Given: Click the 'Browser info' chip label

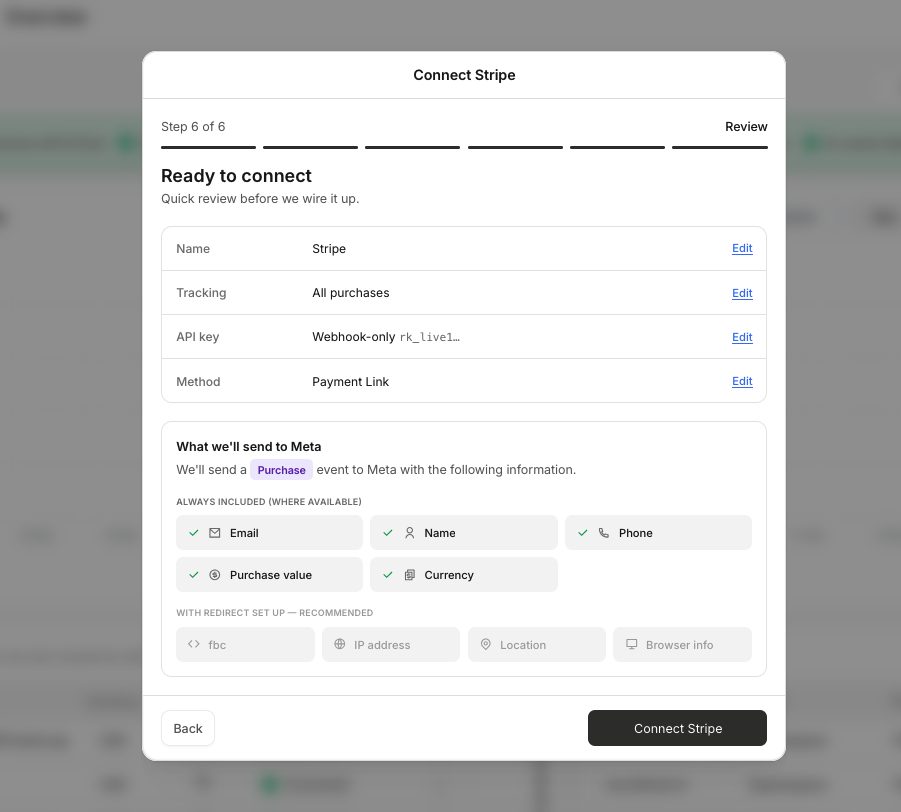Looking at the screenshot, I should [679, 645].
